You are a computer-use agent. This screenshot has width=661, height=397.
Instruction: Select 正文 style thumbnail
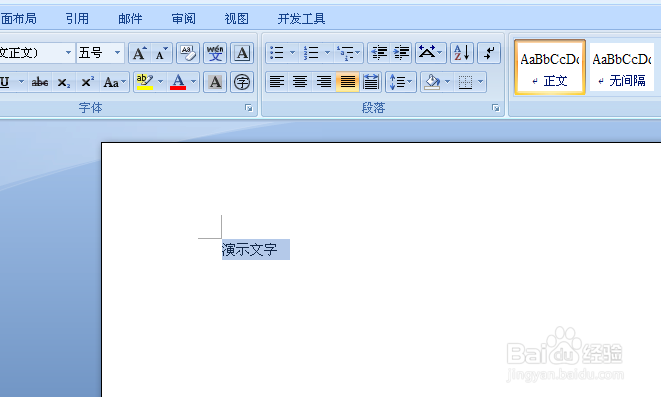click(x=550, y=67)
